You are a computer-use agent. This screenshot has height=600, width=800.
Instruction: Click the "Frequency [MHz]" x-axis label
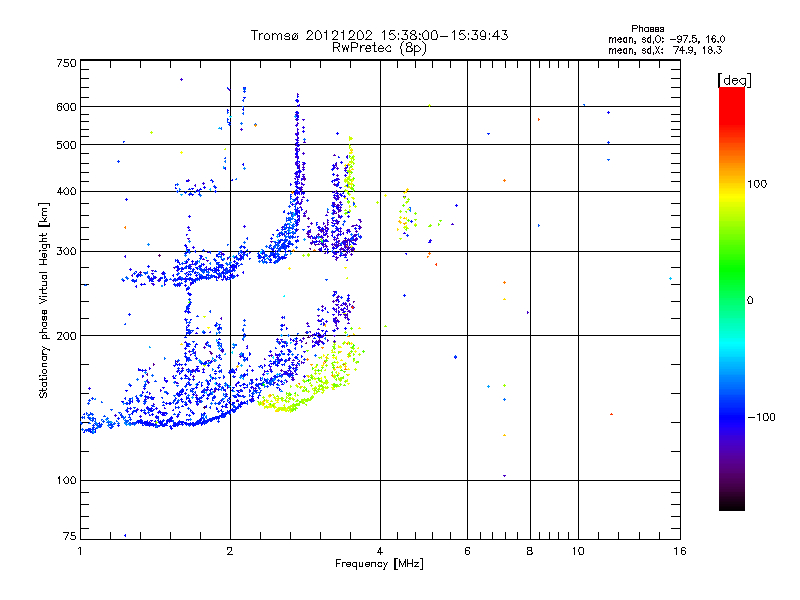coord(379,564)
